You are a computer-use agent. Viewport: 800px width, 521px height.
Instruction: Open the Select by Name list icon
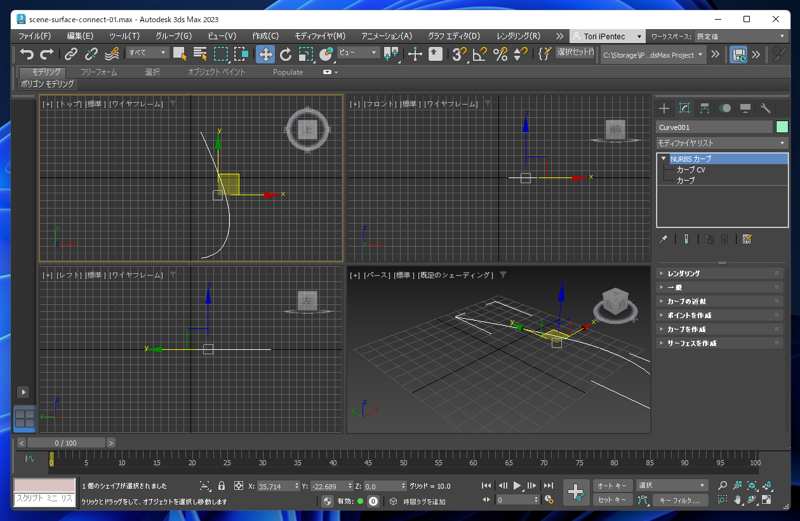[200, 54]
